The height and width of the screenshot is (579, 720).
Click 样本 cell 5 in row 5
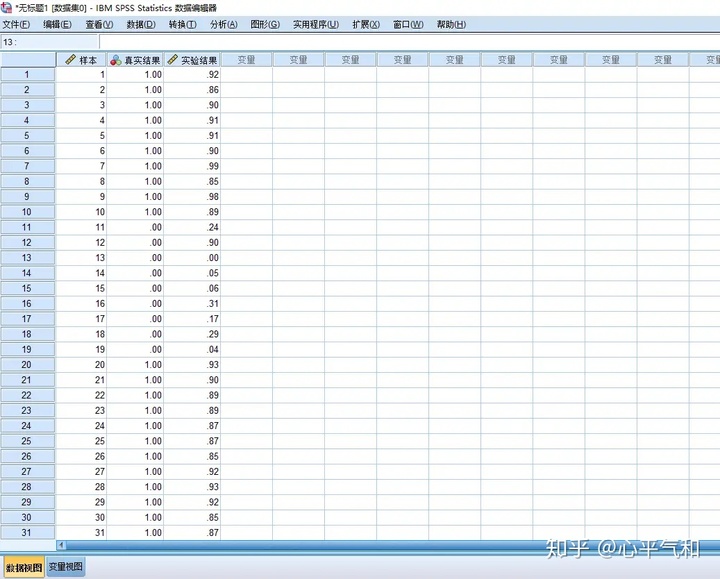[81, 135]
